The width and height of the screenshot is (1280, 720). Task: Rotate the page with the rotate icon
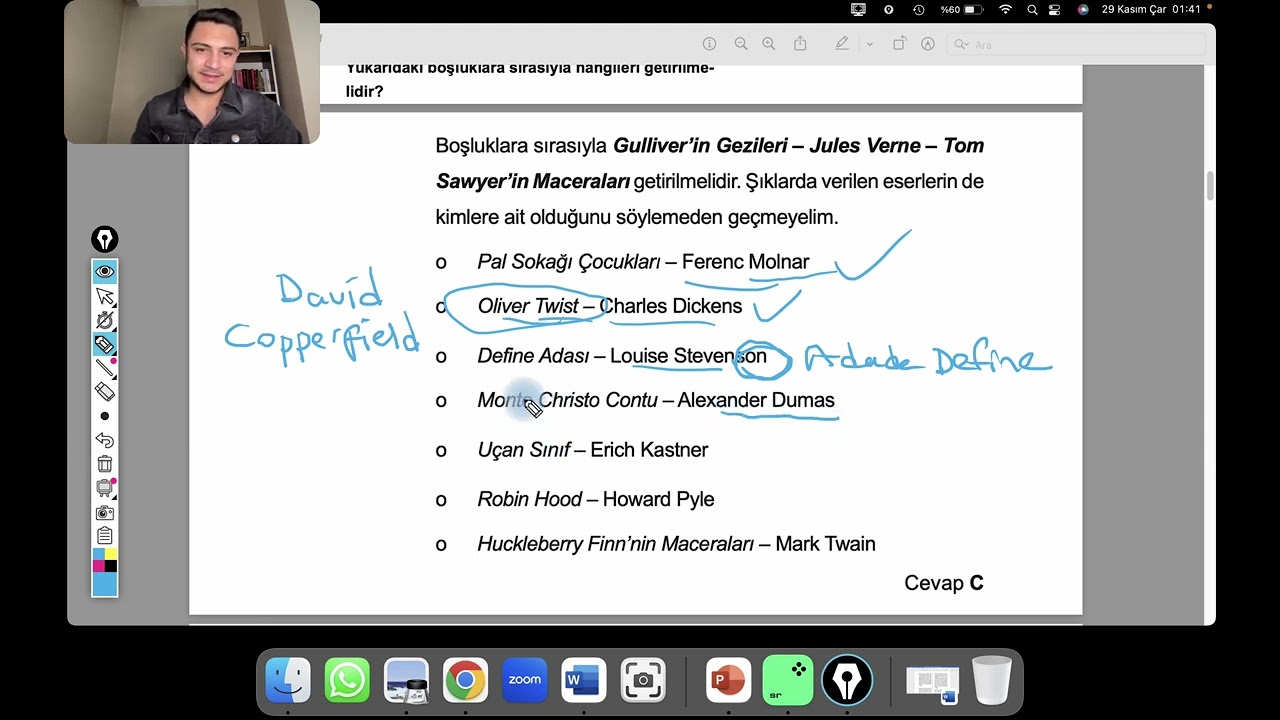899,44
